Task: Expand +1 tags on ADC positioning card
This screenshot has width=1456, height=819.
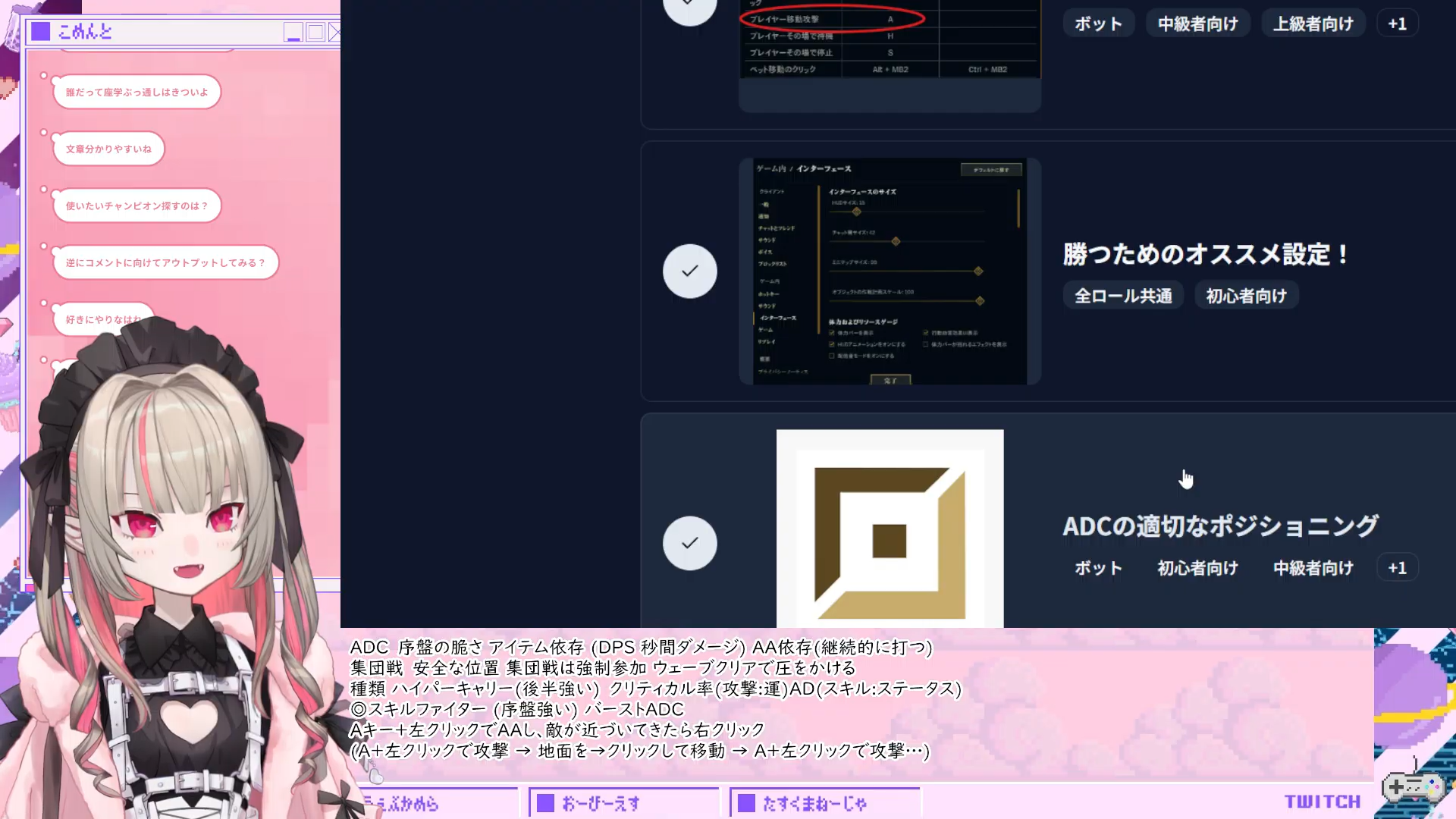Action: coord(1397,568)
